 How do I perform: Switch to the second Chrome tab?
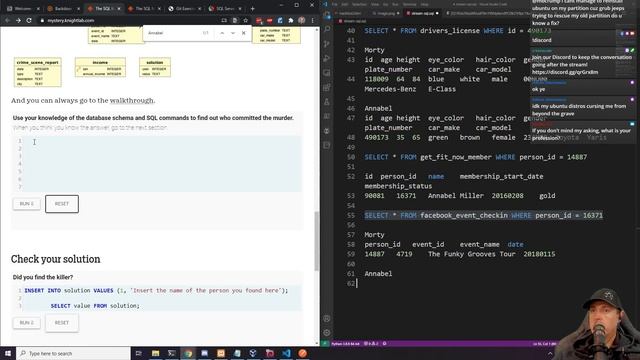pyautogui.click(x=63, y=8)
